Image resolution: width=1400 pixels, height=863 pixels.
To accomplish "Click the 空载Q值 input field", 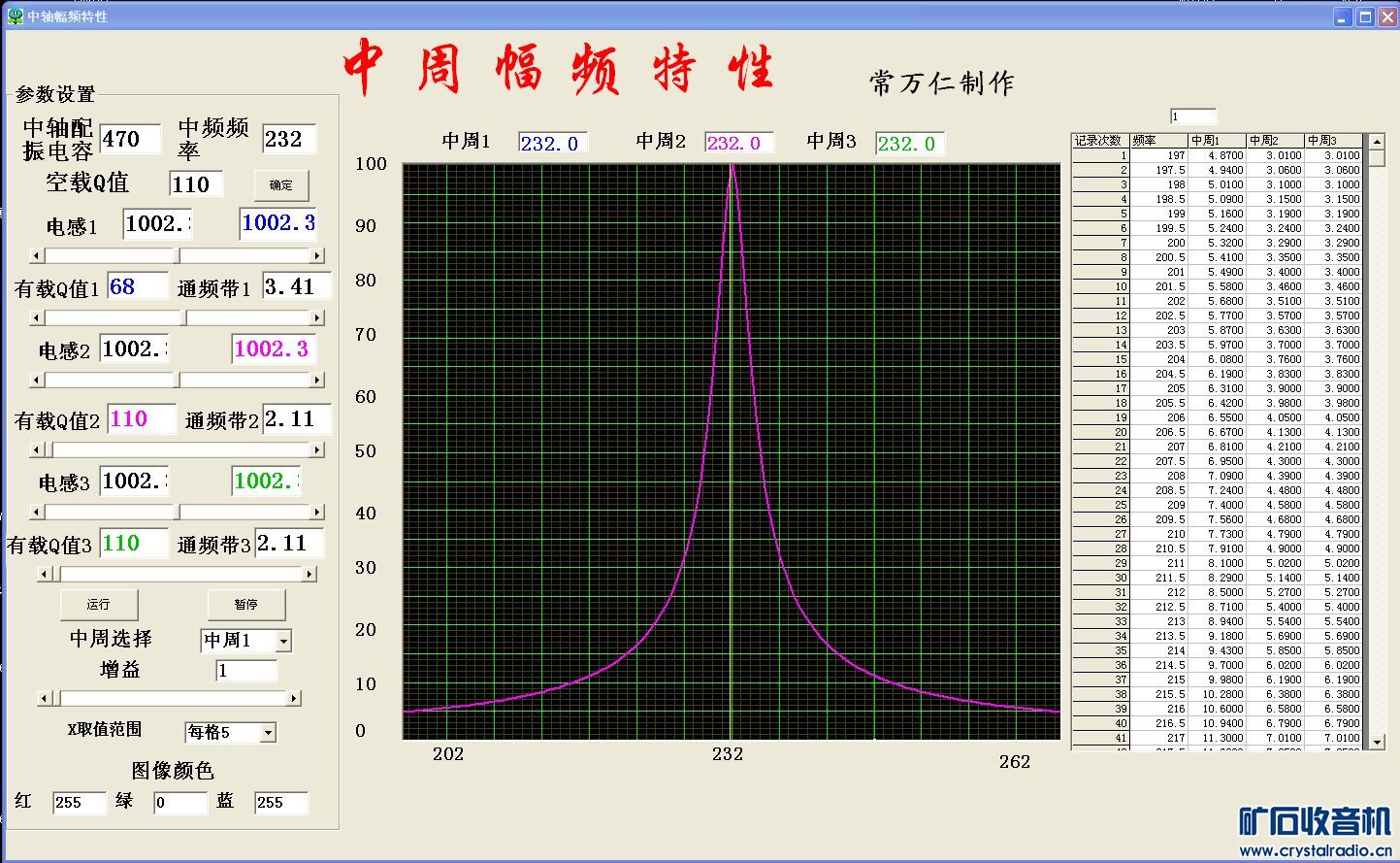I will coord(195,184).
